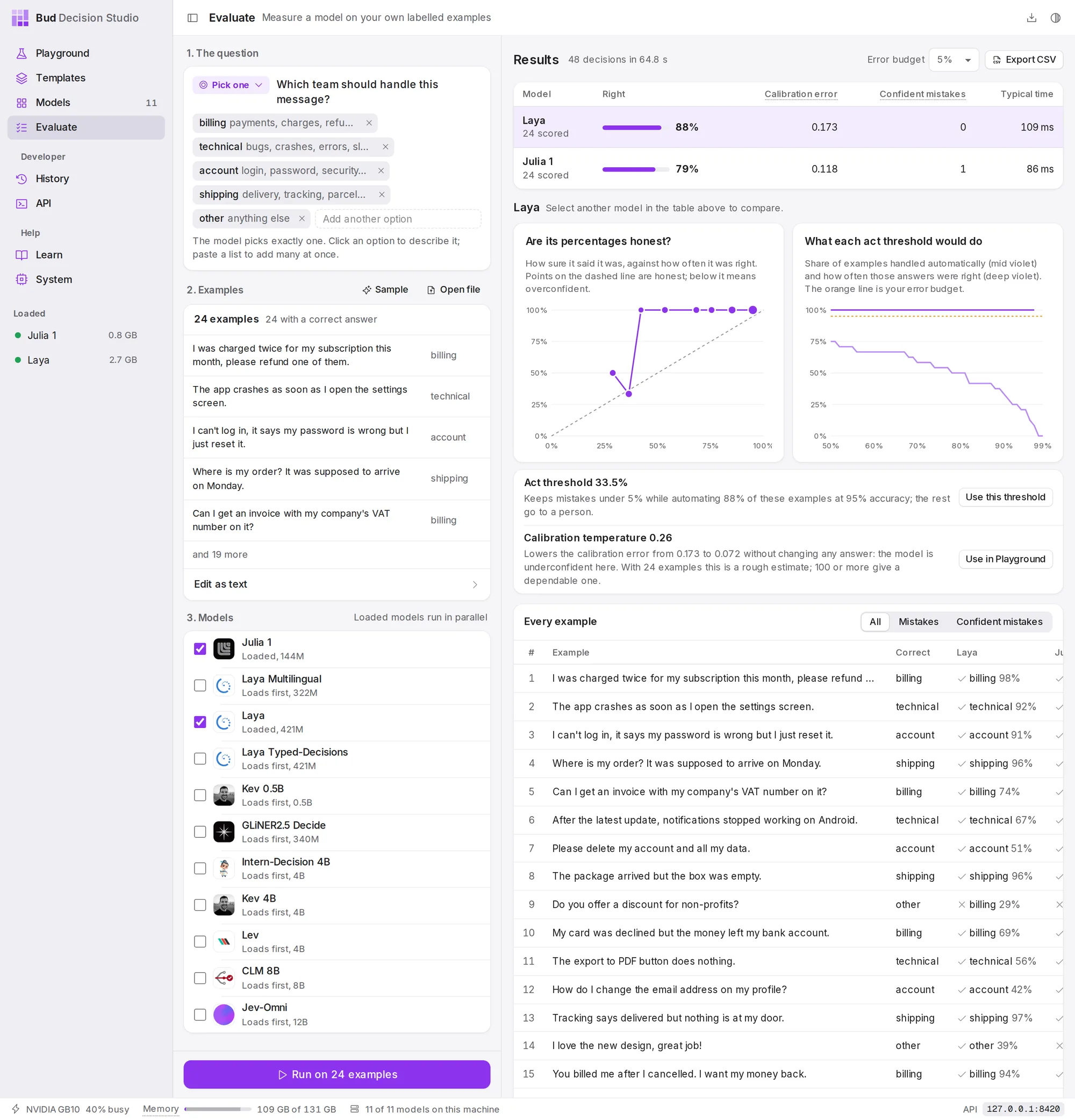
Task: Remove the billing option
Action: point(369,123)
